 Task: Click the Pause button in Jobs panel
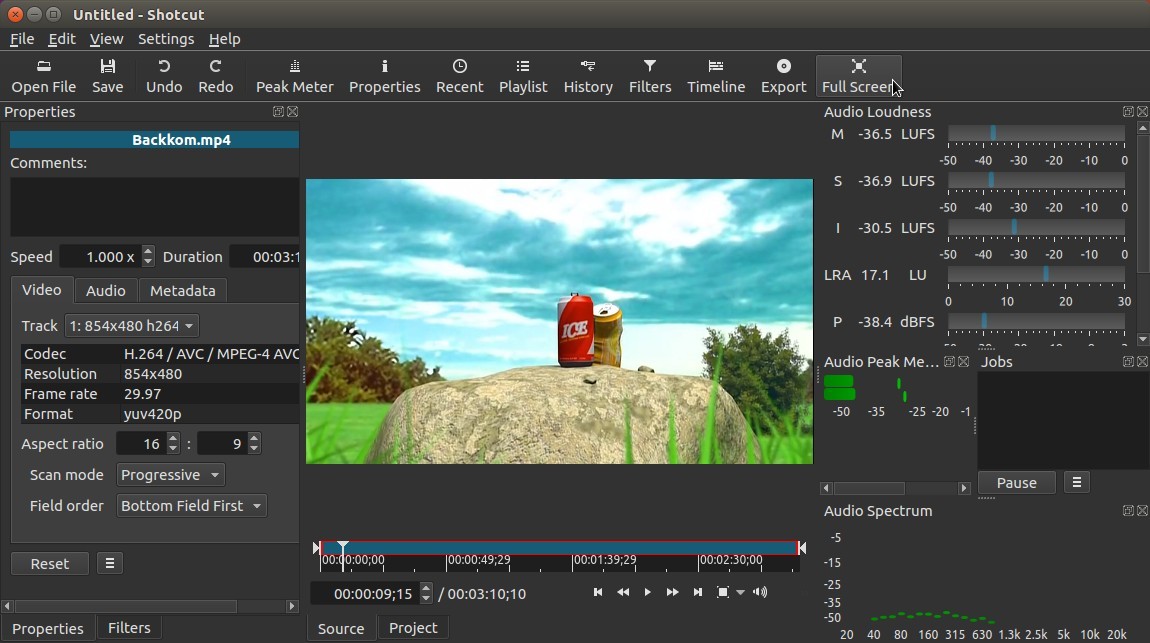(x=1016, y=483)
